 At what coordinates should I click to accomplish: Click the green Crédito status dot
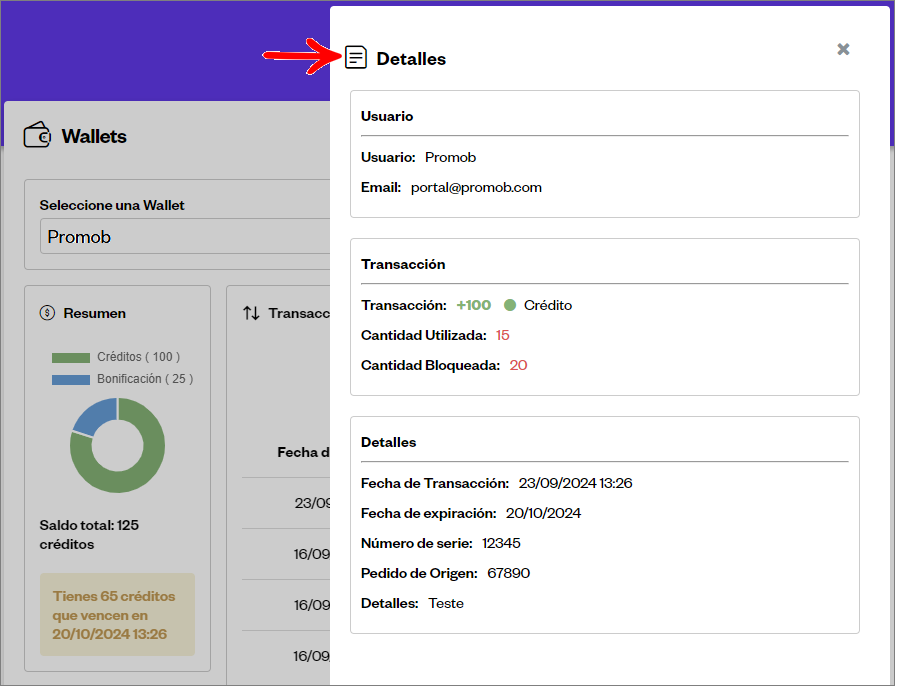pos(510,305)
